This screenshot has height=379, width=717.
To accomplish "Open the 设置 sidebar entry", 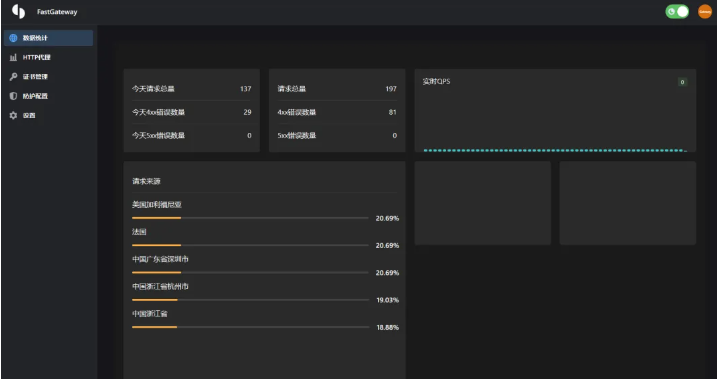I will tap(48, 116).
